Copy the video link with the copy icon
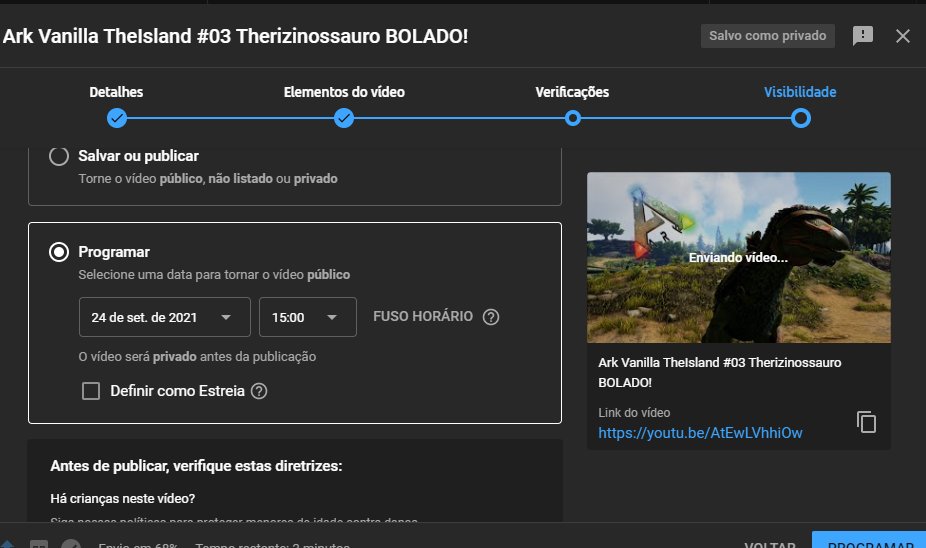Screen dimensions: 926x548 tap(866, 422)
